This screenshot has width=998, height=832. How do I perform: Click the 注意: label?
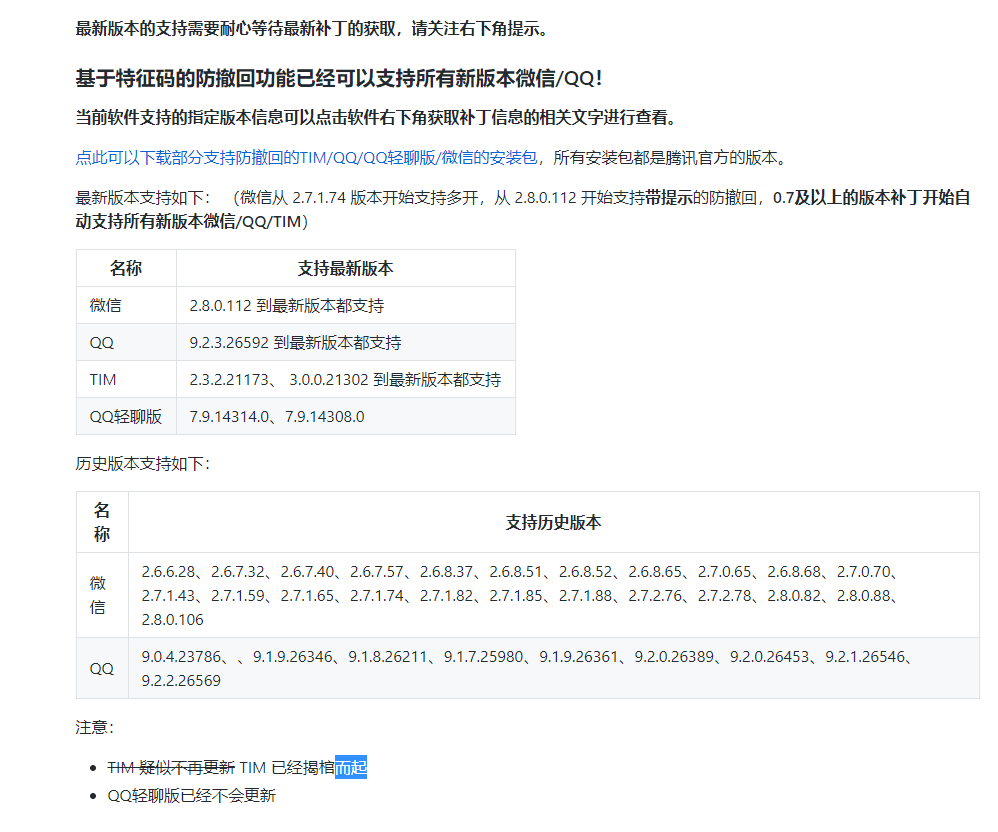[94, 727]
